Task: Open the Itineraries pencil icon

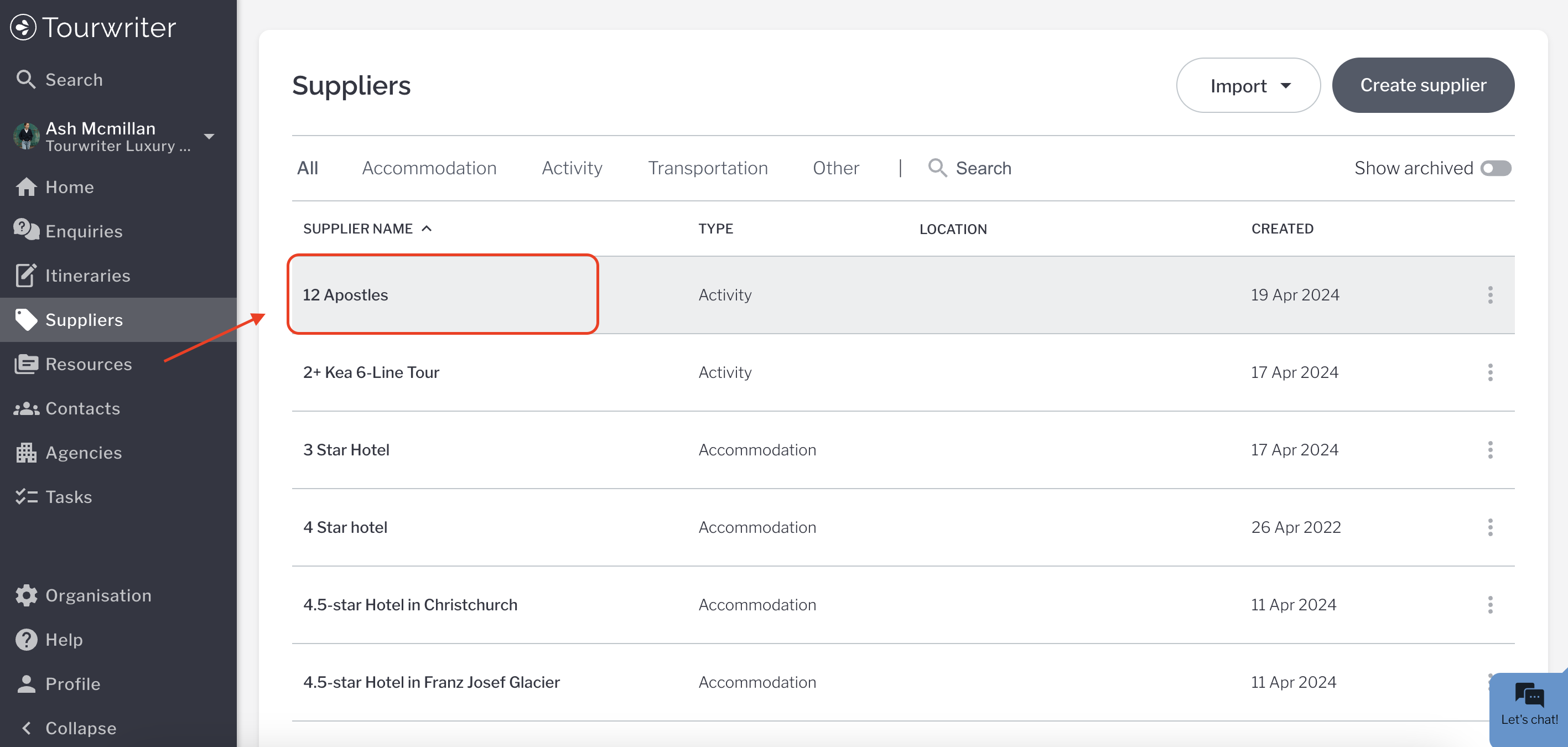Action: tap(26, 275)
